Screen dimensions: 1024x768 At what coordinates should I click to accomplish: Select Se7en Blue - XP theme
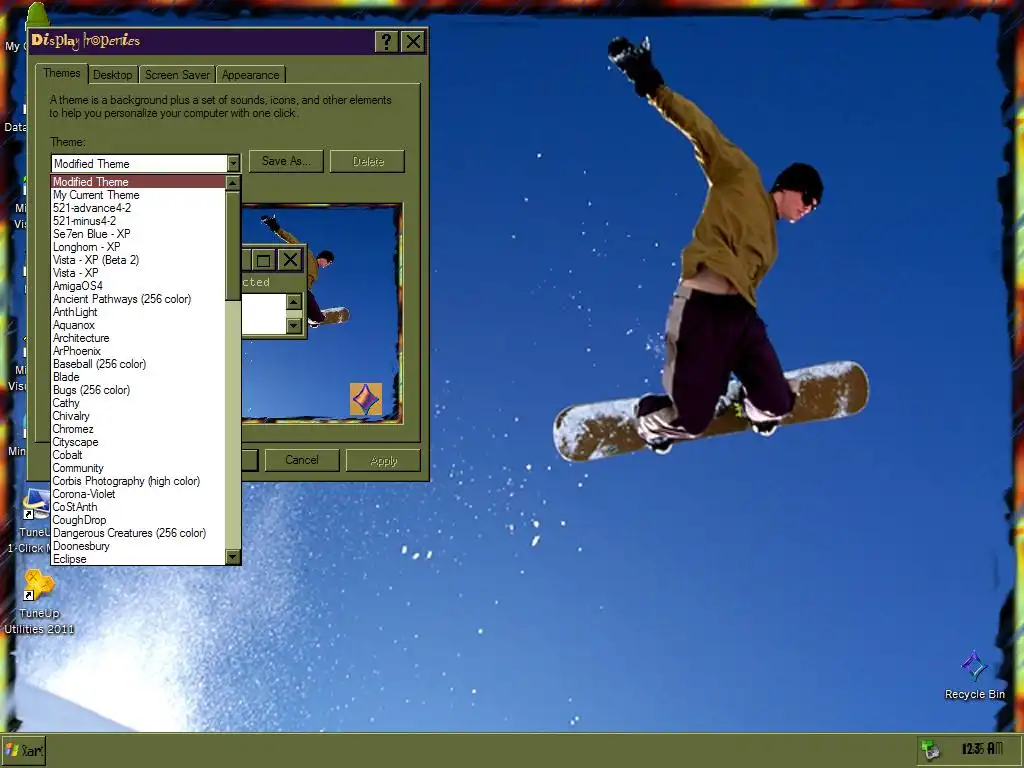tap(138, 234)
